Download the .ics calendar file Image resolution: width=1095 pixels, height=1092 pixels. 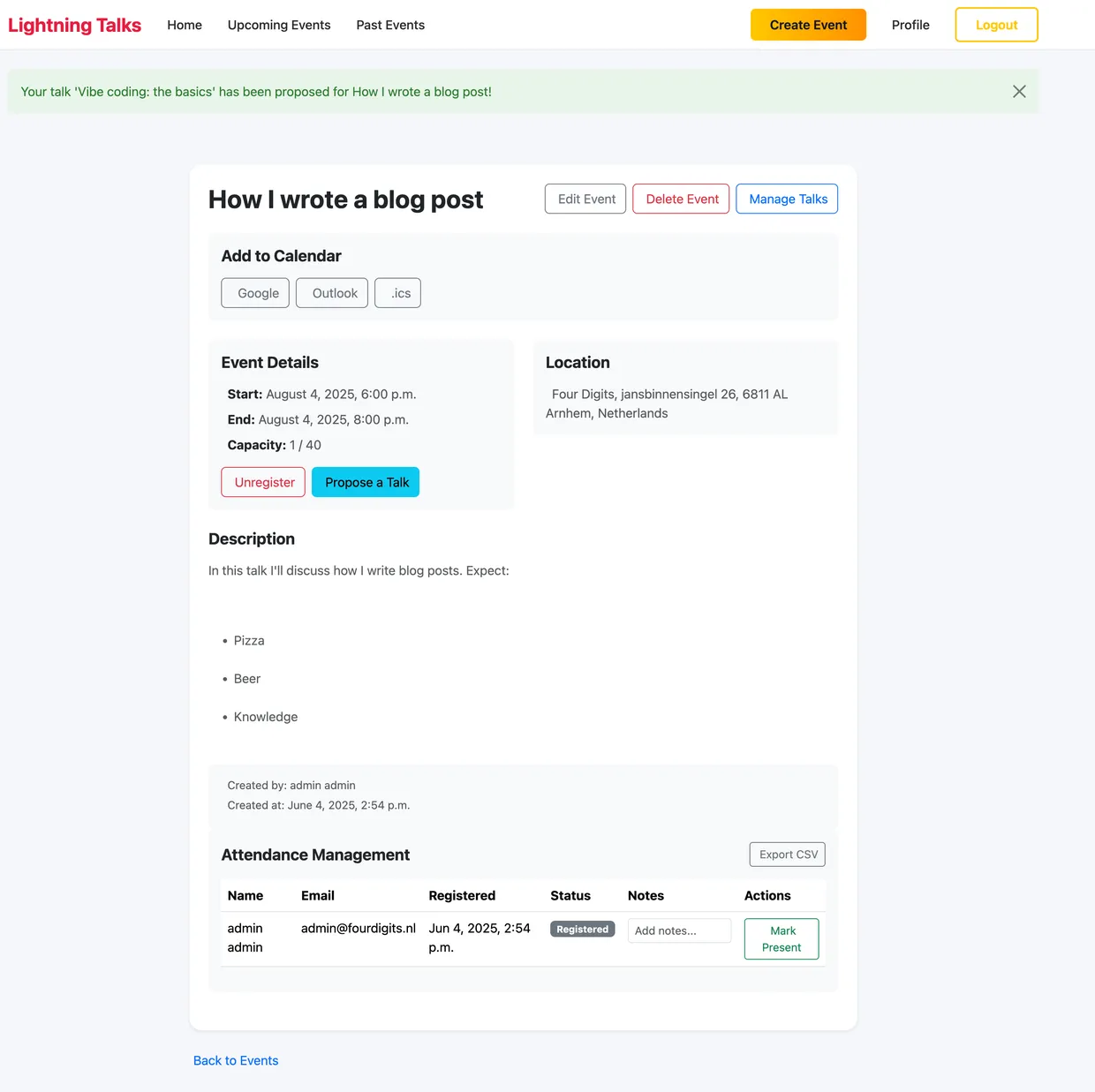[x=398, y=293]
